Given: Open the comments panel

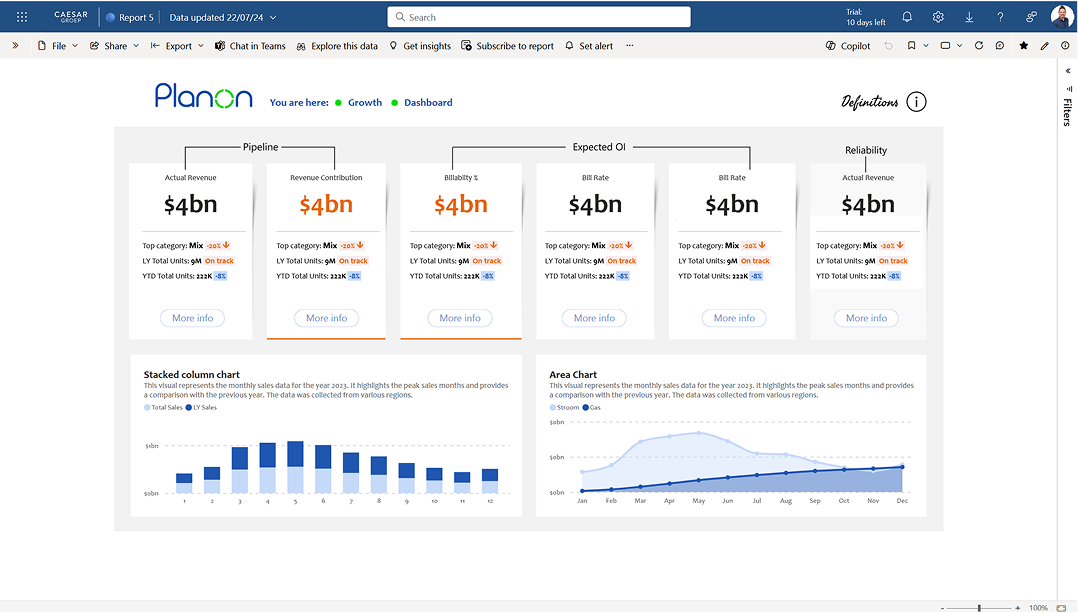Looking at the screenshot, I should click(999, 46).
